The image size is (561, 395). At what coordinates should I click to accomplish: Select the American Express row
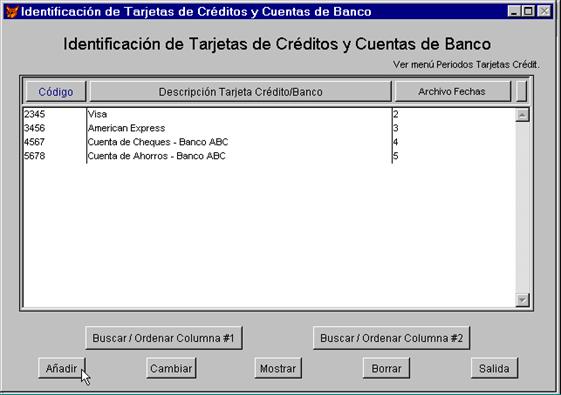[269, 128]
